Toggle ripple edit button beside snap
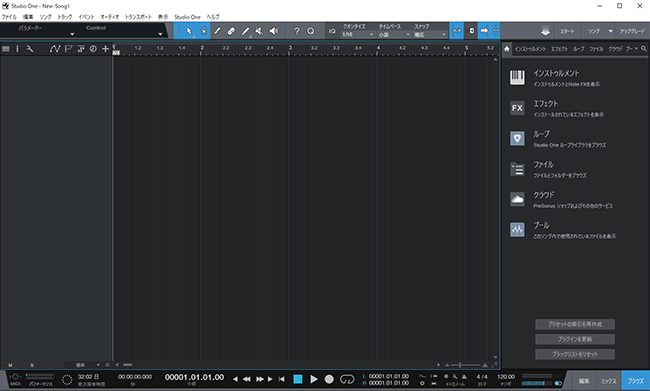 click(471, 31)
